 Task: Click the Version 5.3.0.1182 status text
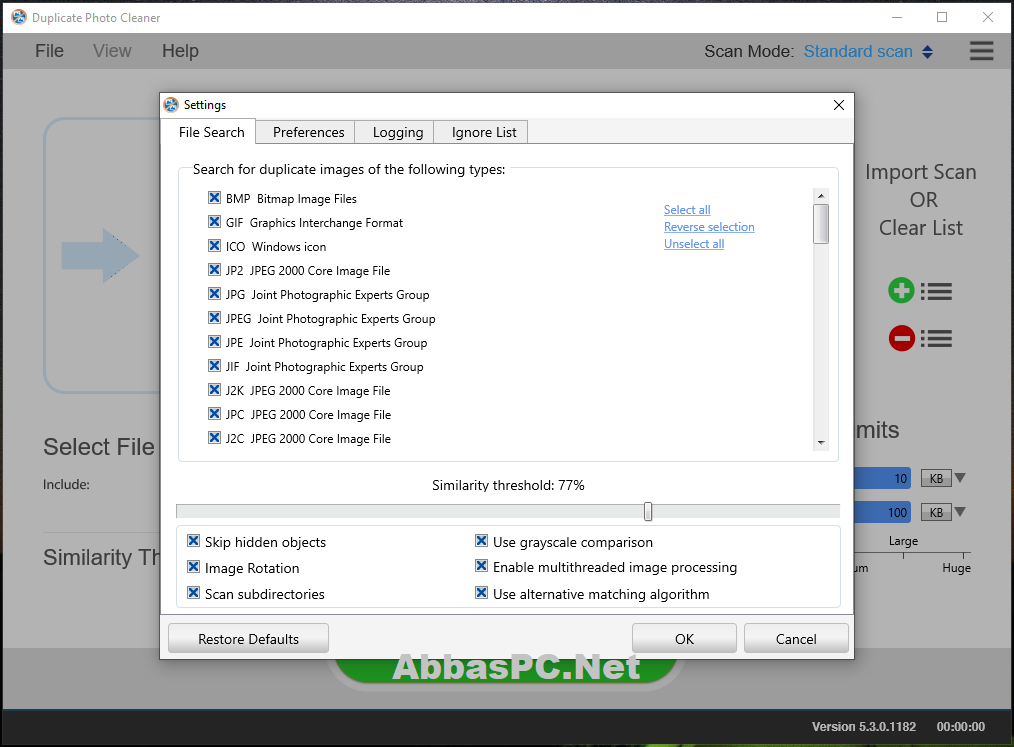pyautogui.click(x=863, y=726)
